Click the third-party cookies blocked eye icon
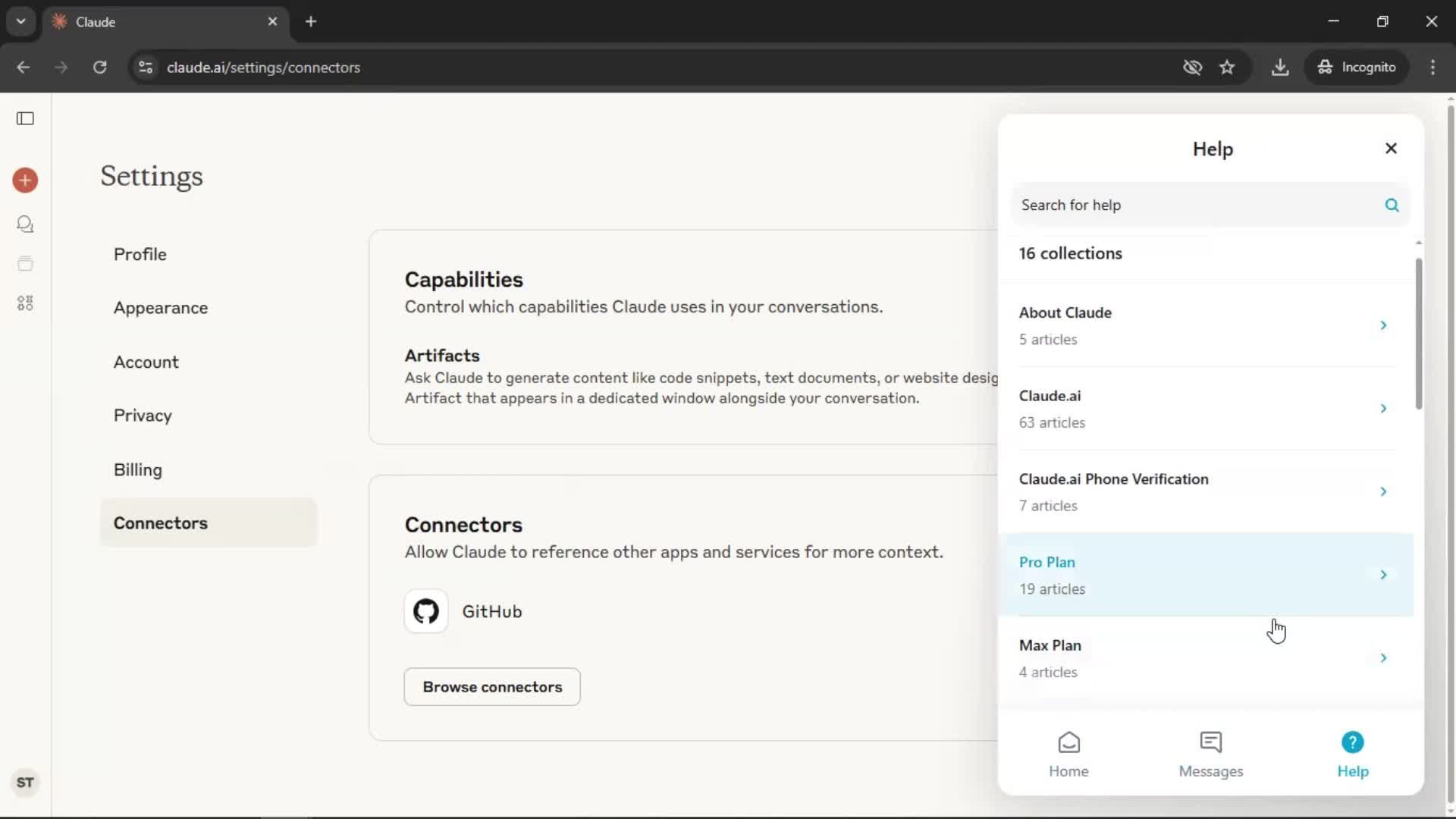Viewport: 1456px width, 819px height. [x=1193, y=67]
